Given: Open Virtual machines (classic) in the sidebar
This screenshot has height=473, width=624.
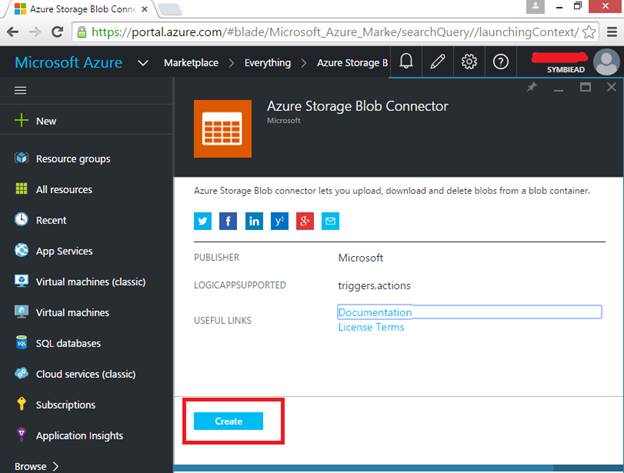Looking at the screenshot, I should (90, 282).
